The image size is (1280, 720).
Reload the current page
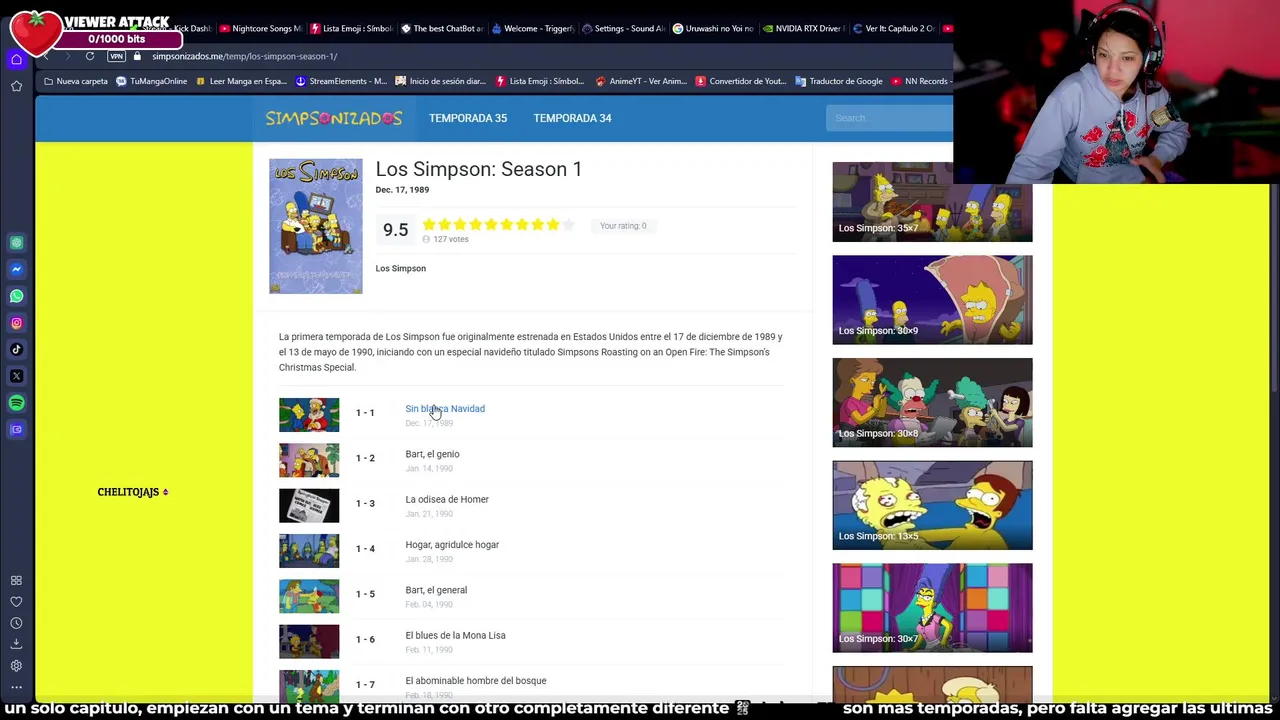coord(90,56)
